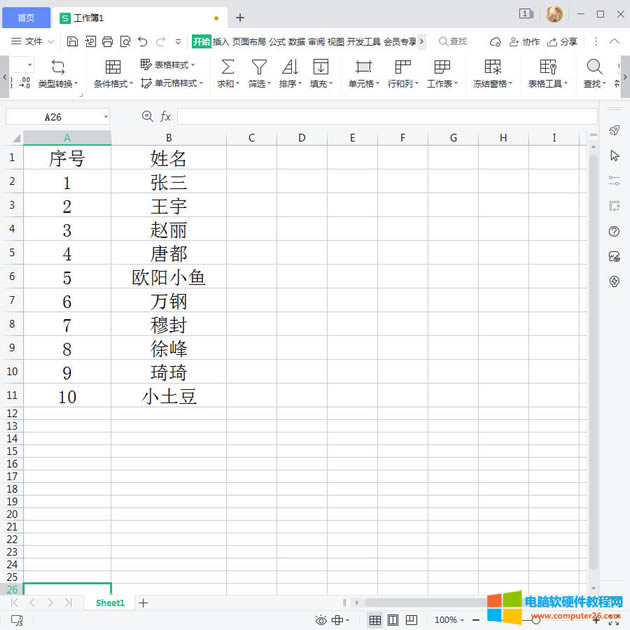This screenshot has height=630, width=630.
Task: Click the undo arrow icon
Action: (143, 41)
